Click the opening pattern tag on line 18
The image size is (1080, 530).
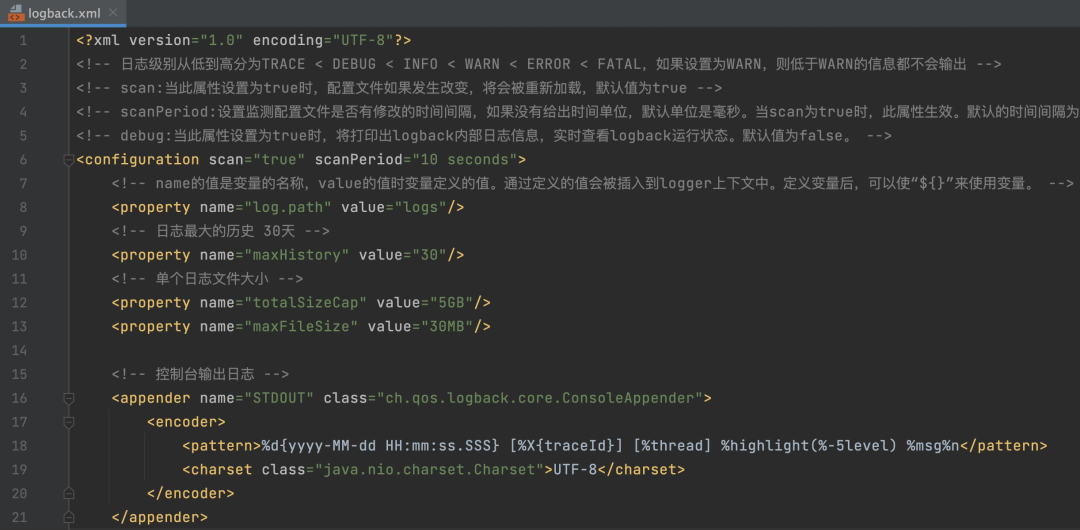tap(222, 446)
